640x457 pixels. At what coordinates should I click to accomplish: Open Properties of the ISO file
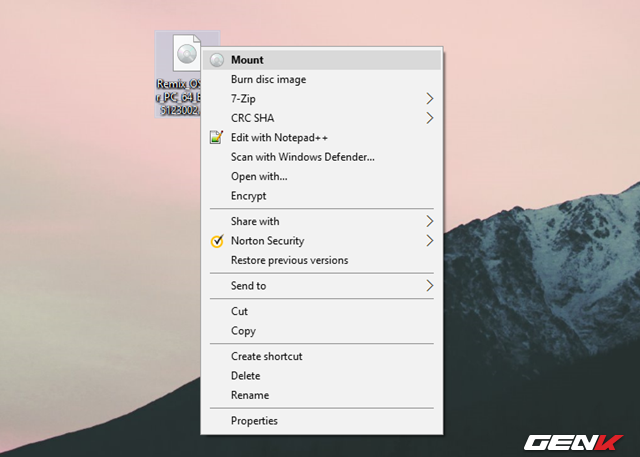tap(322, 421)
